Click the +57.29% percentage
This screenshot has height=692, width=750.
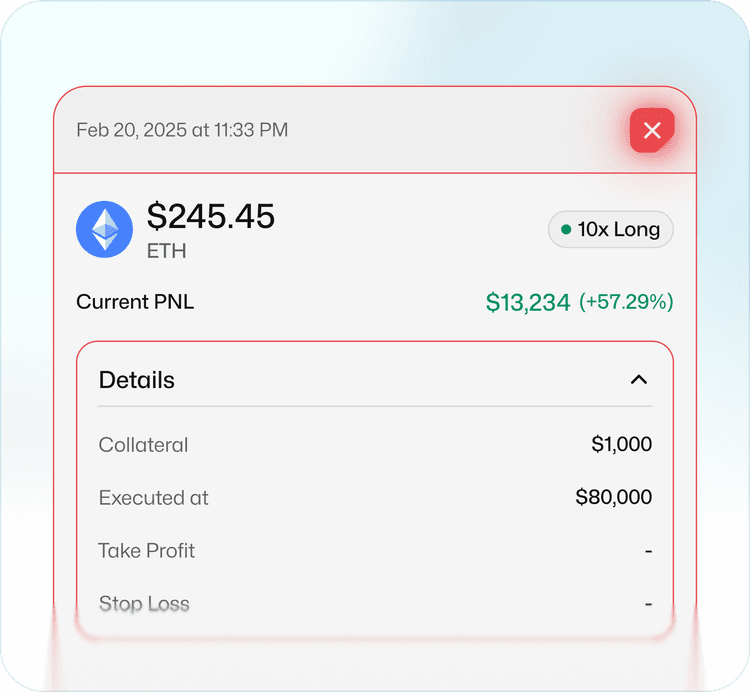click(x=626, y=302)
